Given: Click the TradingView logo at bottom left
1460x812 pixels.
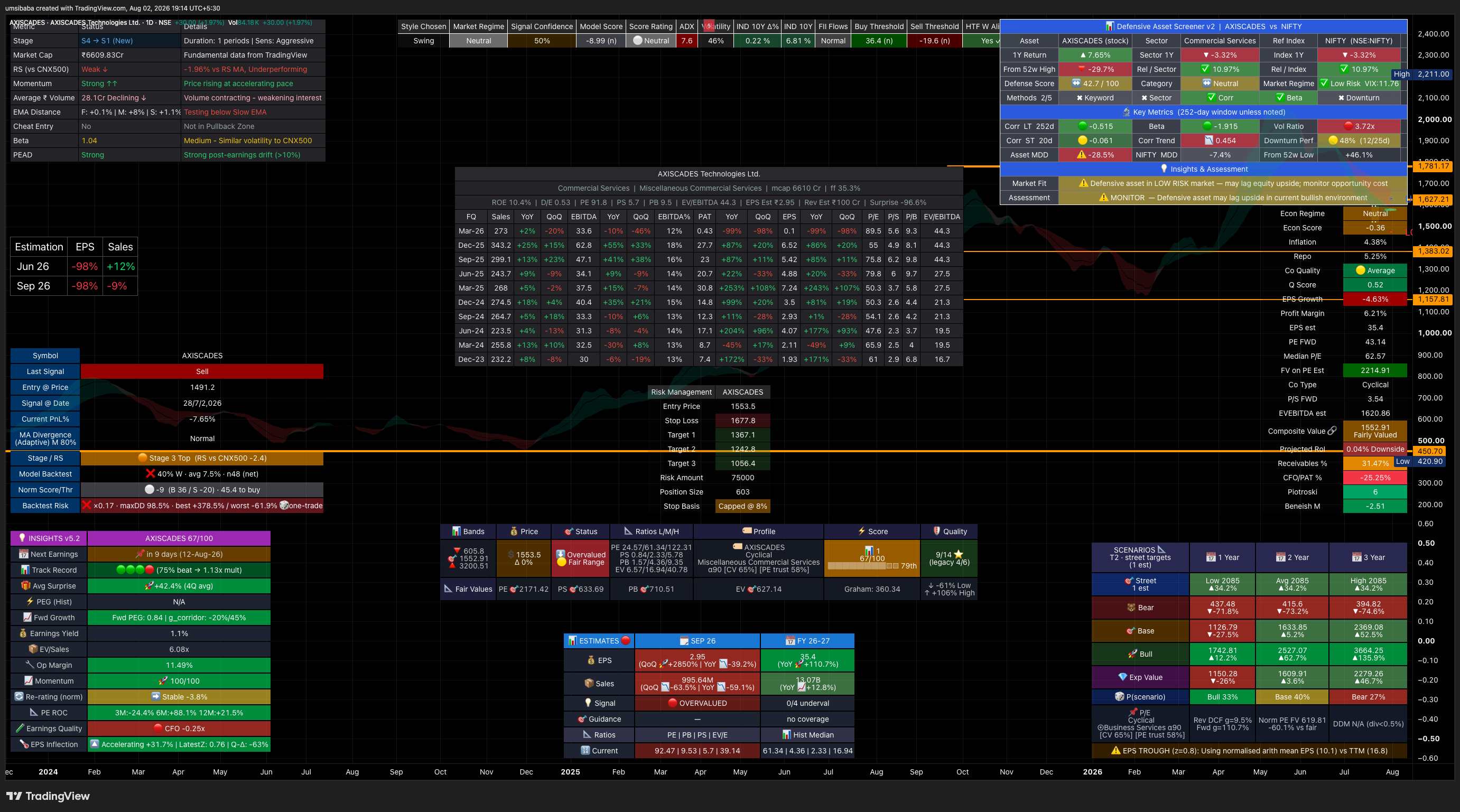Looking at the screenshot, I should click(48, 796).
